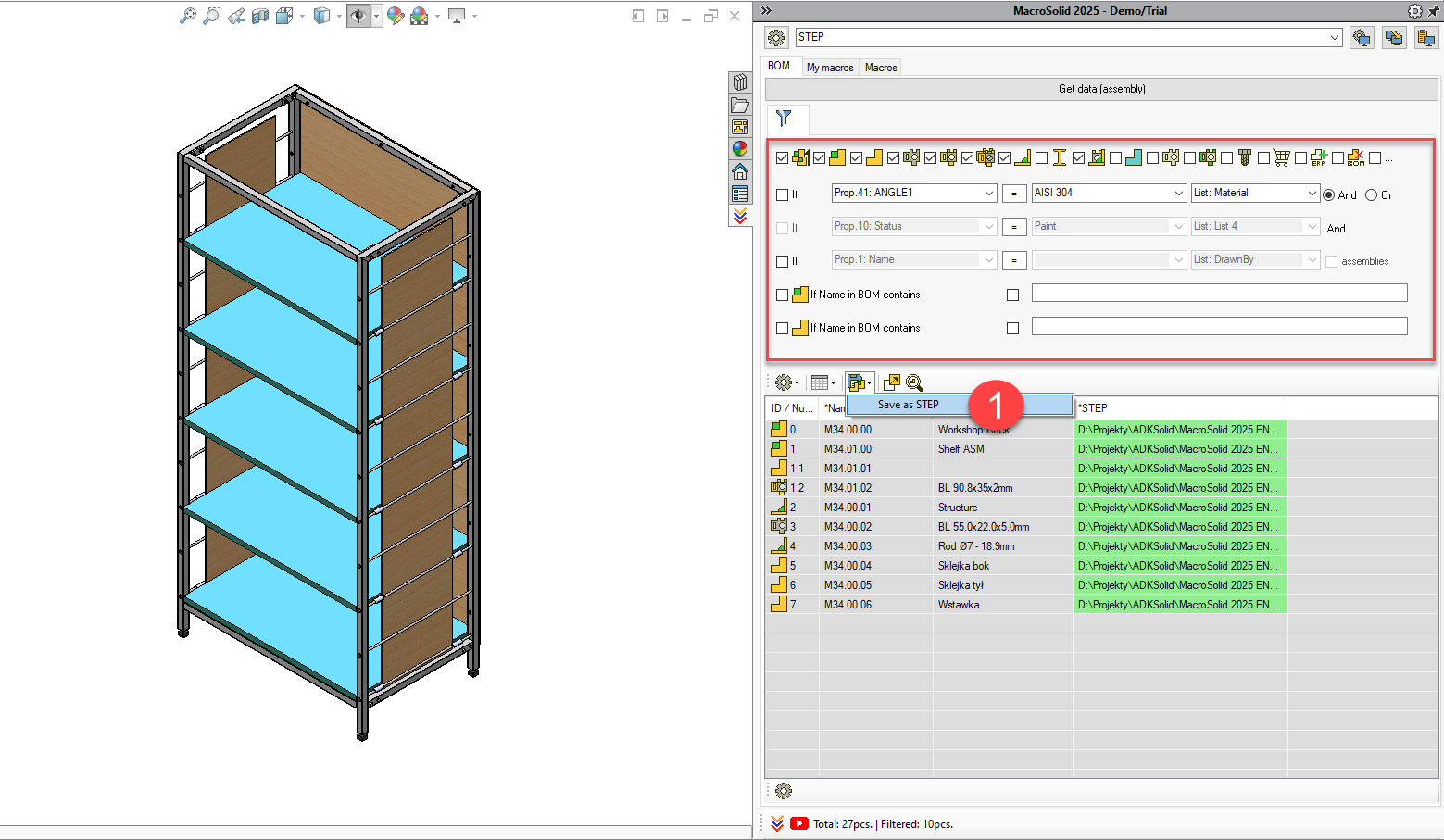The width and height of the screenshot is (1444, 840).
Task: Open the AISI 304 value dropdown
Action: pyautogui.click(x=1178, y=193)
